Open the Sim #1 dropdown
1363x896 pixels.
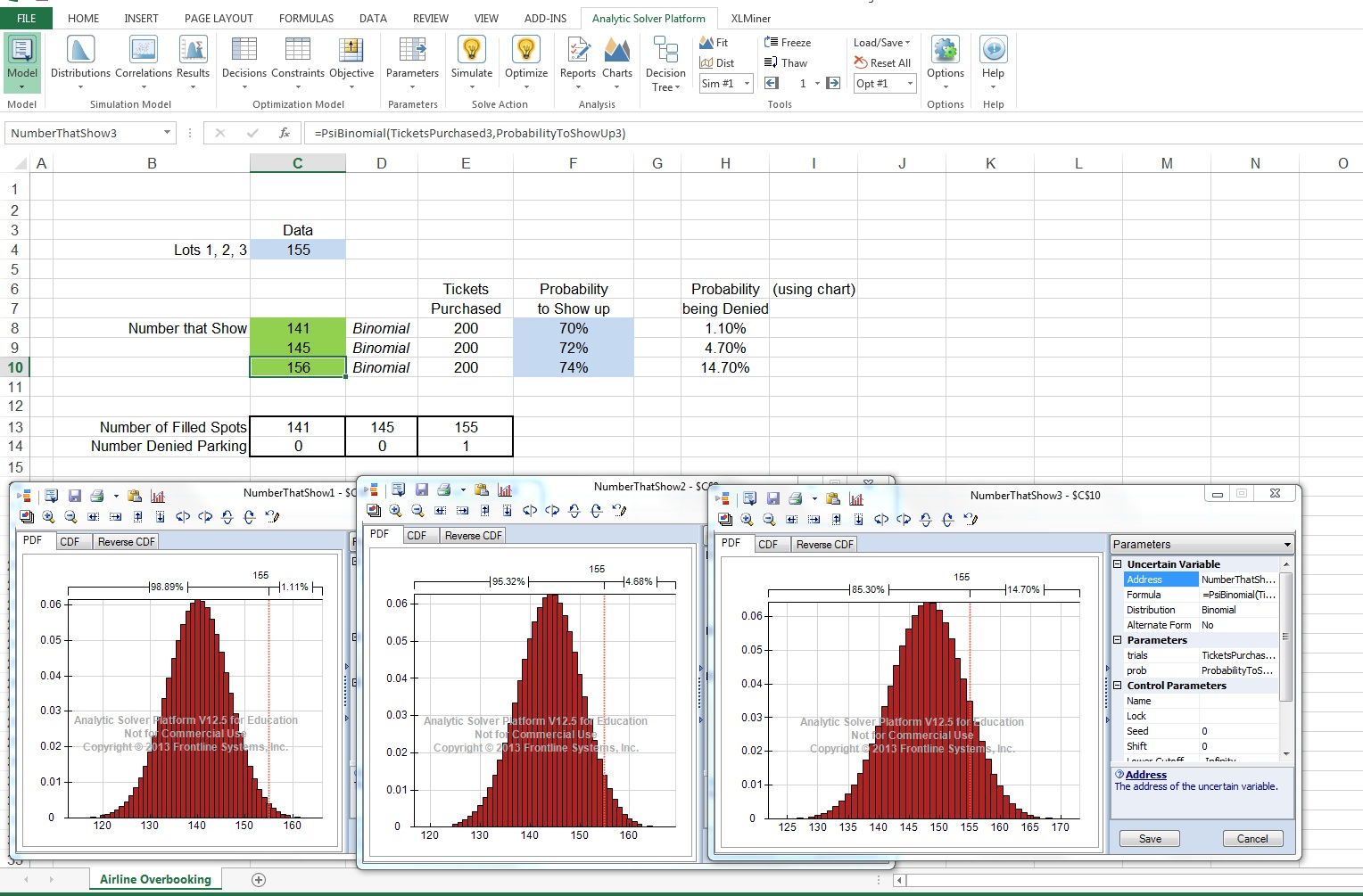pyautogui.click(x=747, y=84)
